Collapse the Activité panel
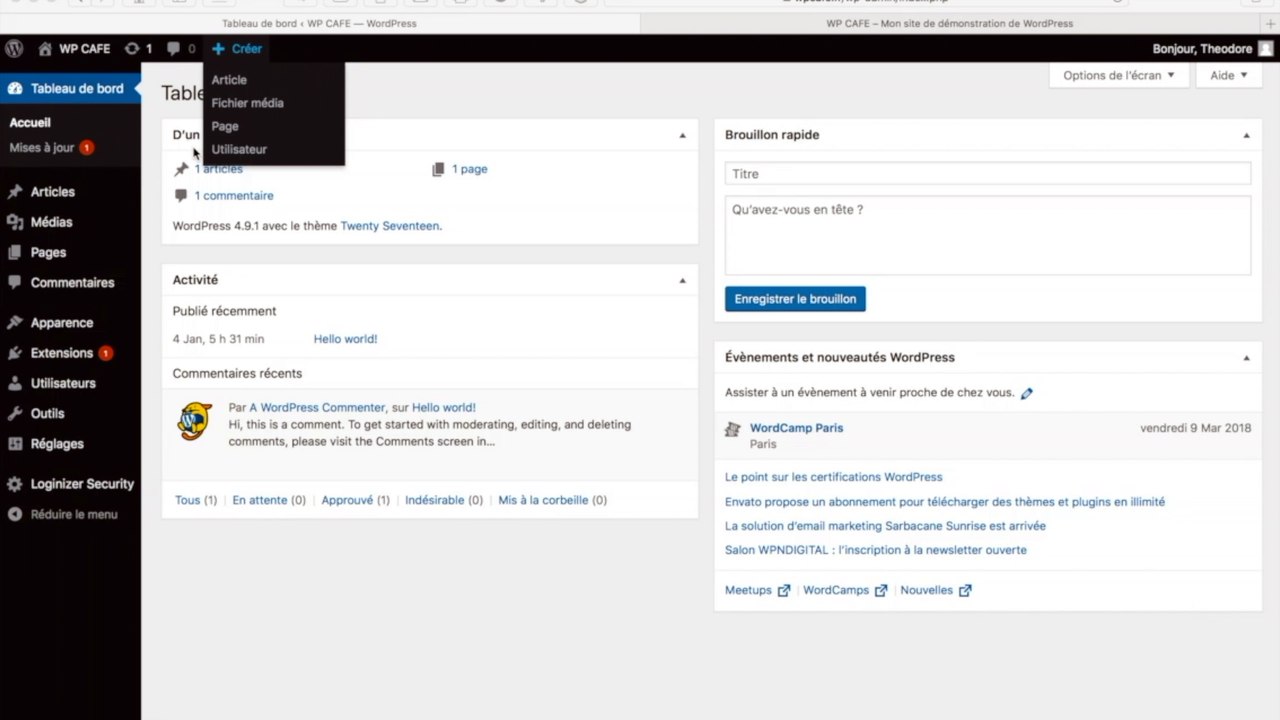1280x720 pixels. (683, 281)
